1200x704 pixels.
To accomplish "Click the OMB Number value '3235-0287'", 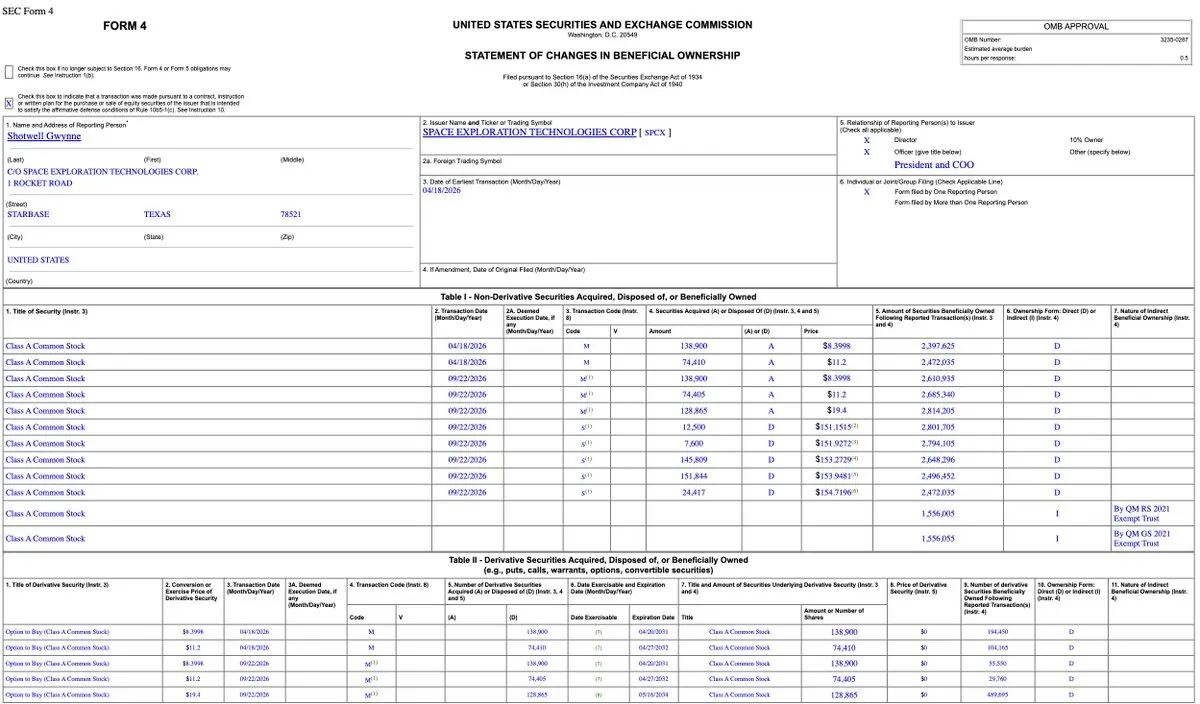I will tap(1174, 39).
